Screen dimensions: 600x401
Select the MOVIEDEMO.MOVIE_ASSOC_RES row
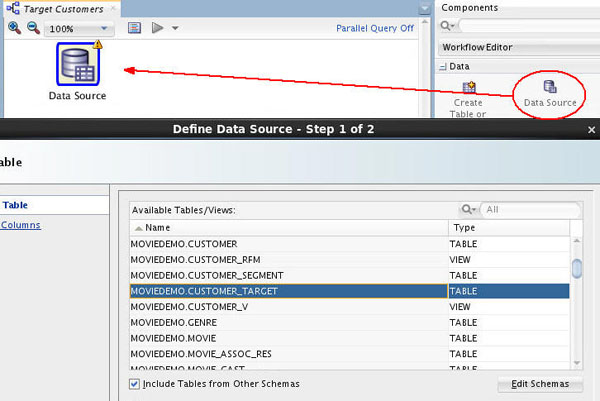tap(349, 354)
